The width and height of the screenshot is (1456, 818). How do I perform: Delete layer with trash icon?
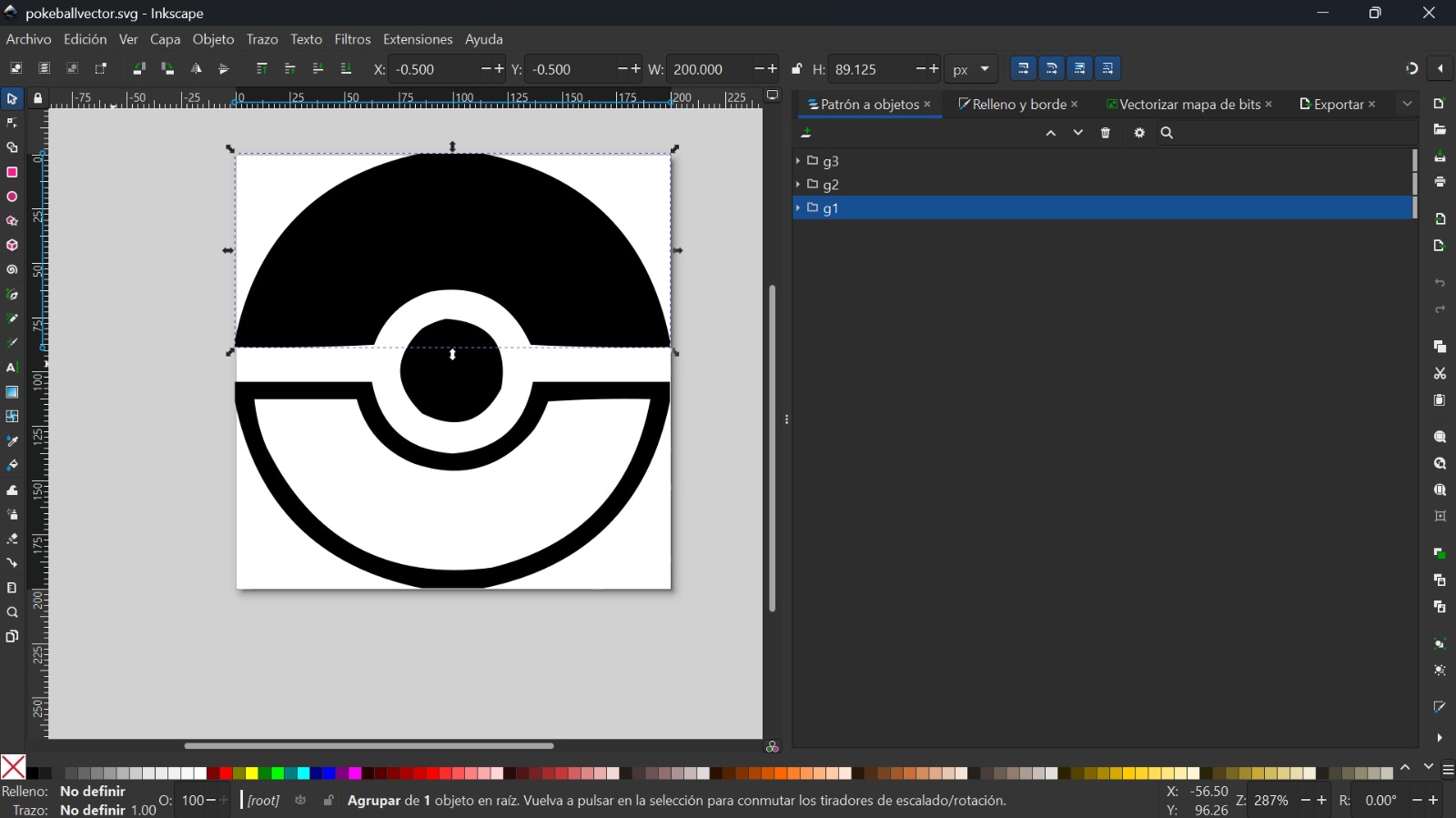click(1106, 134)
